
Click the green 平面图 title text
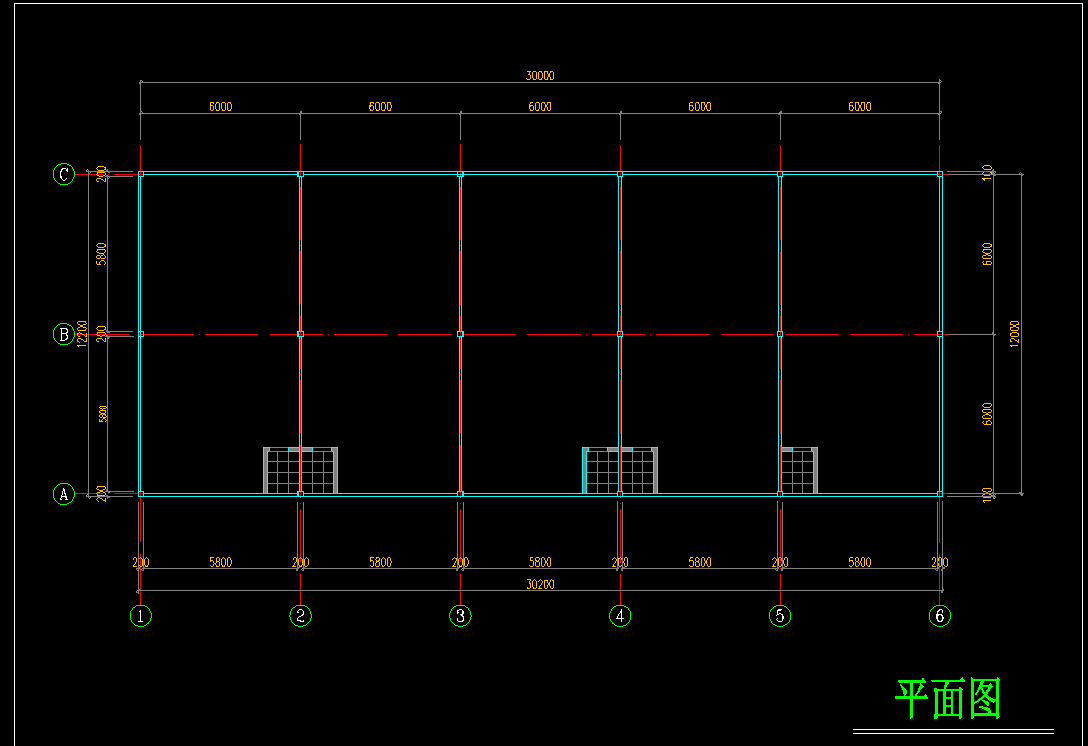[947, 699]
